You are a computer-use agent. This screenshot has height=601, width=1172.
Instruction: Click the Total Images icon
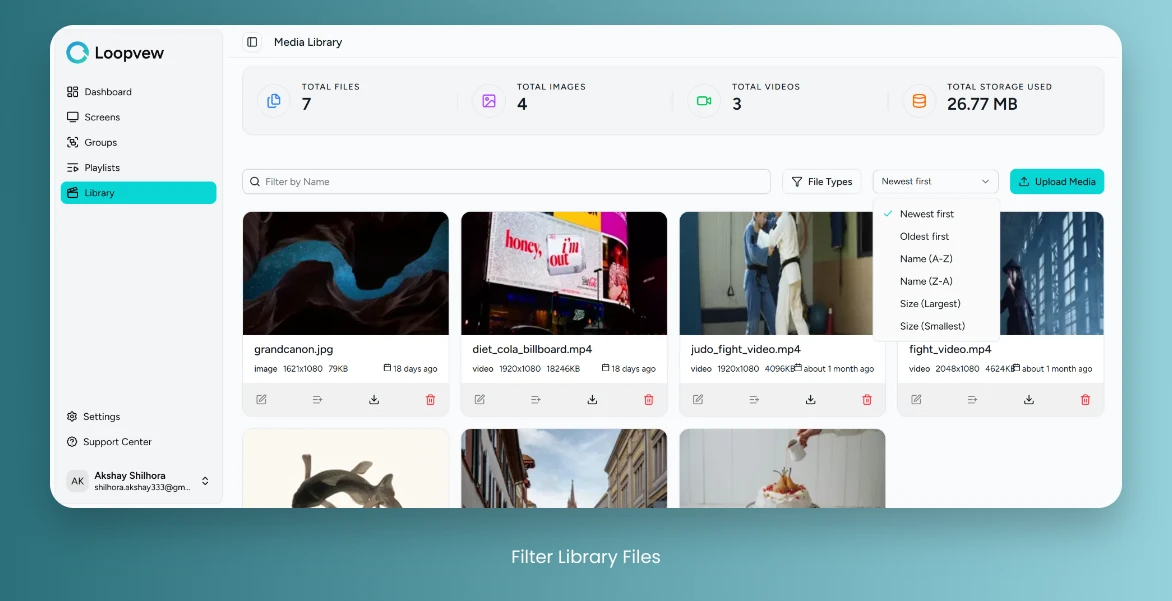coord(489,100)
